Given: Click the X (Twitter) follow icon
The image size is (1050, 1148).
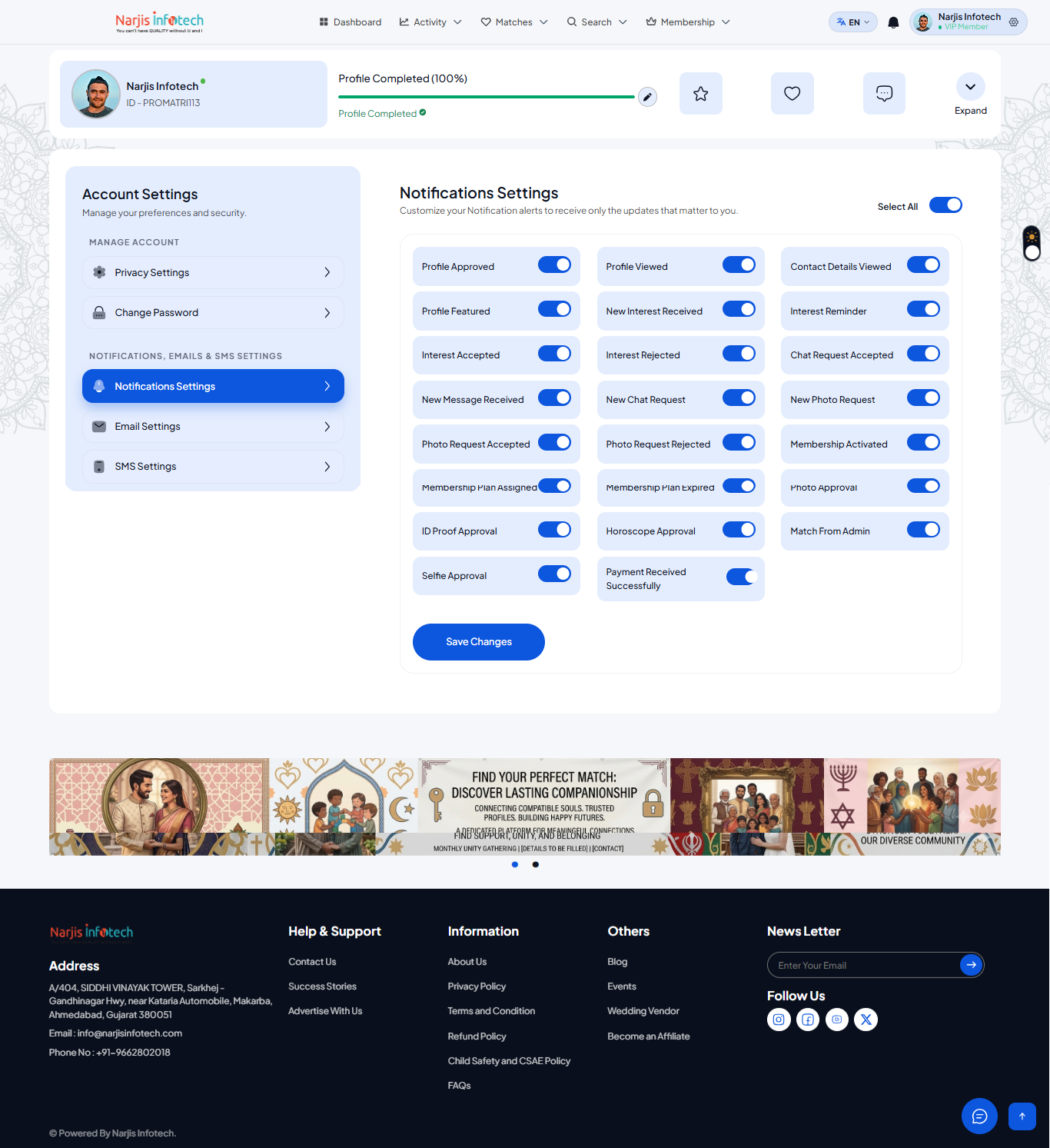Looking at the screenshot, I should click(x=866, y=1020).
